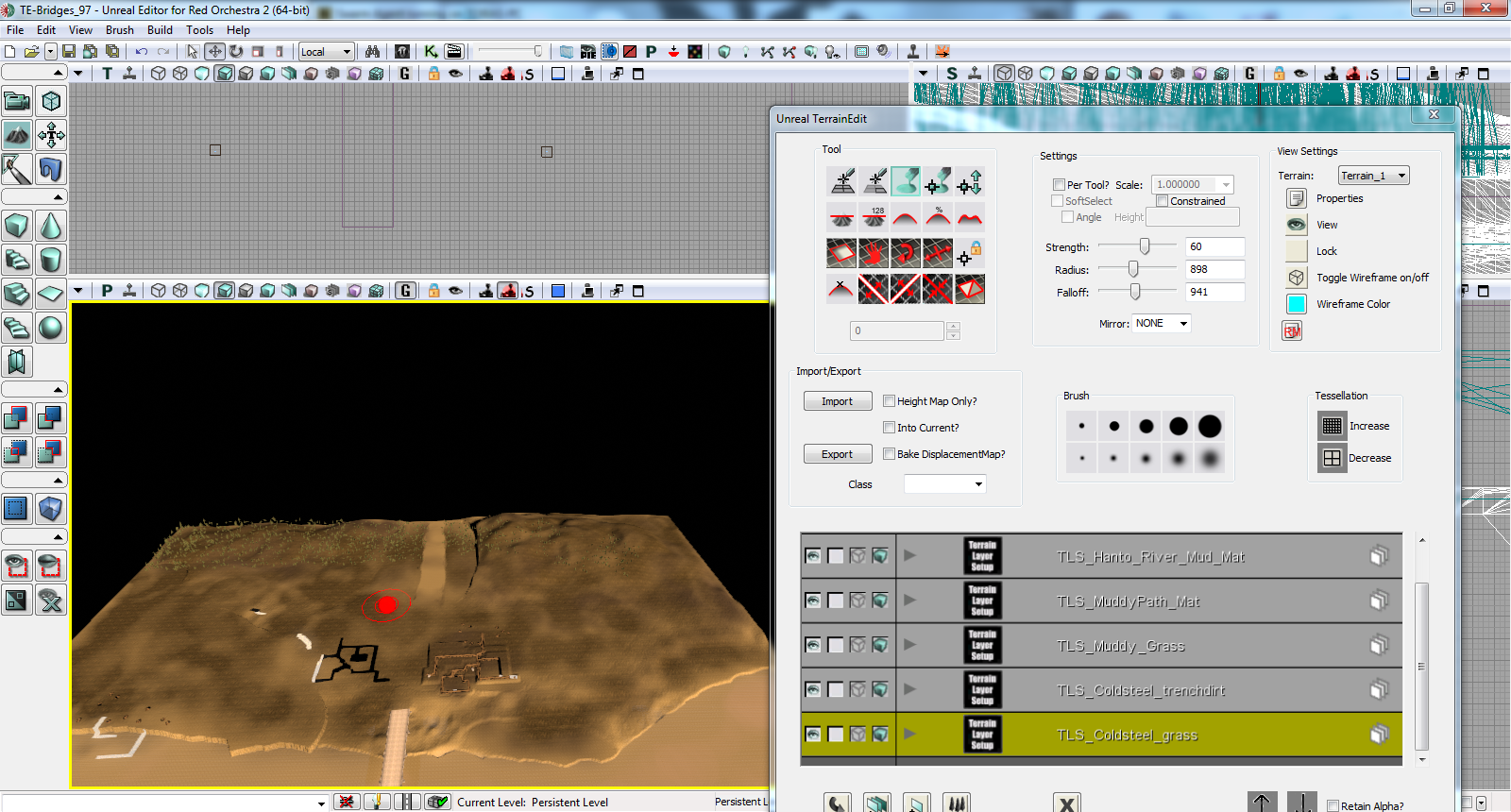Toggle Game View G in perspective viewport toolbar
The width and height of the screenshot is (1511, 812).
click(405, 291)
